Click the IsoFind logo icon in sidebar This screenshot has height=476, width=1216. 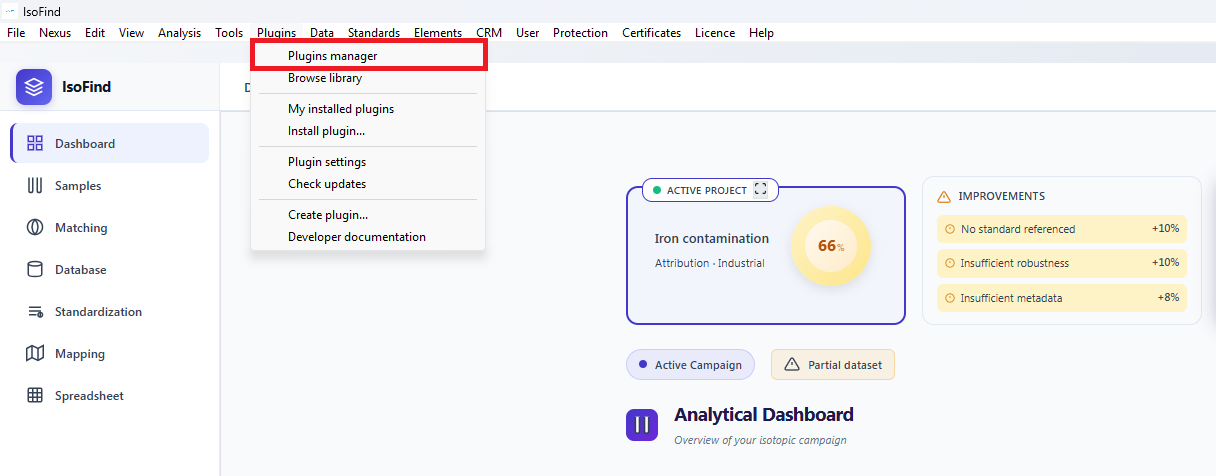34,87
